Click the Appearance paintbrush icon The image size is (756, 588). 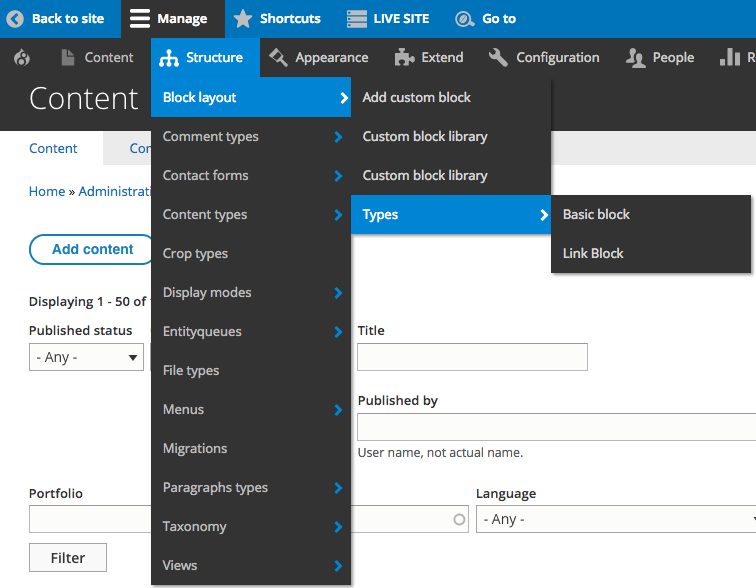click(x=278, y=57)
